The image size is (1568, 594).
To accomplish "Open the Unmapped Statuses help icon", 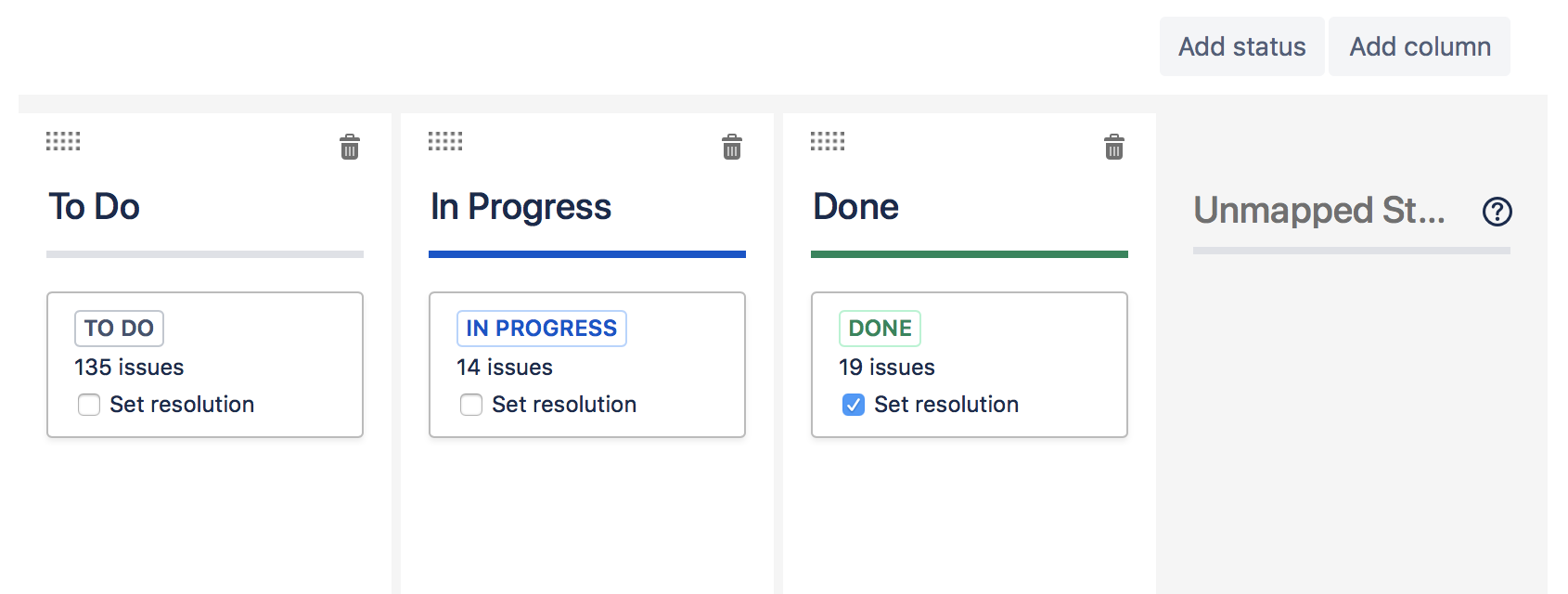I will pyautogui.click(x=1497, y=212).
